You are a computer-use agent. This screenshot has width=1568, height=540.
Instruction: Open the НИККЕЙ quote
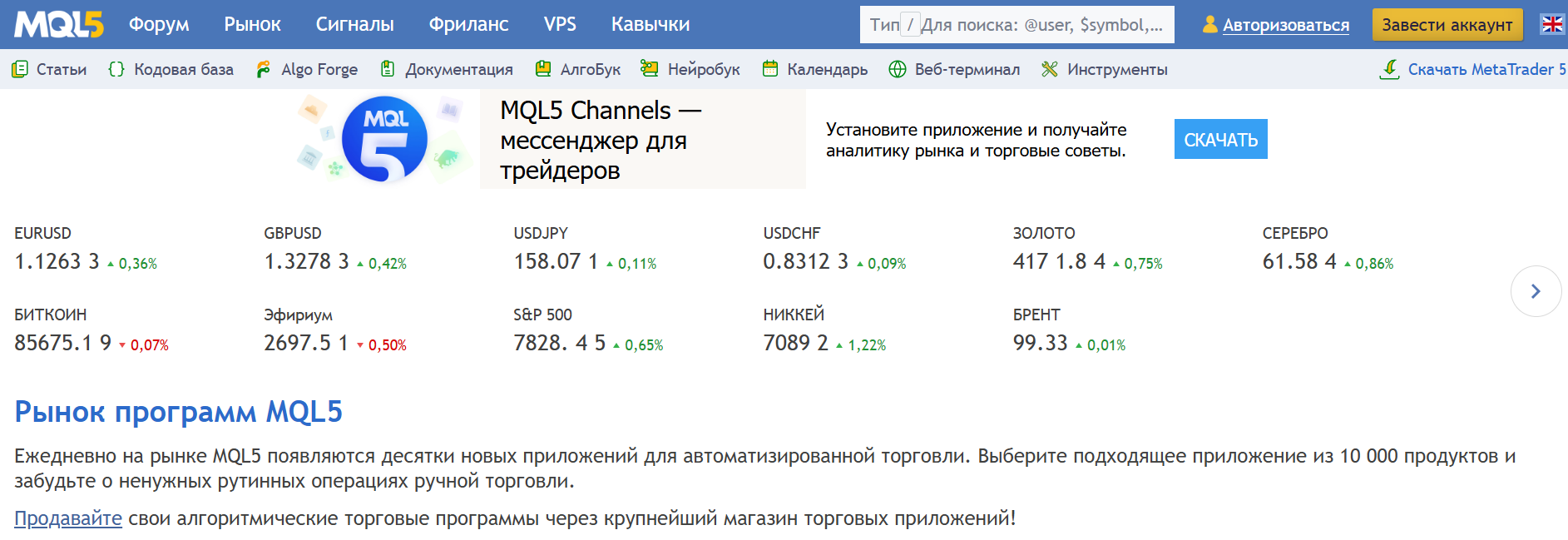point(824,331)
